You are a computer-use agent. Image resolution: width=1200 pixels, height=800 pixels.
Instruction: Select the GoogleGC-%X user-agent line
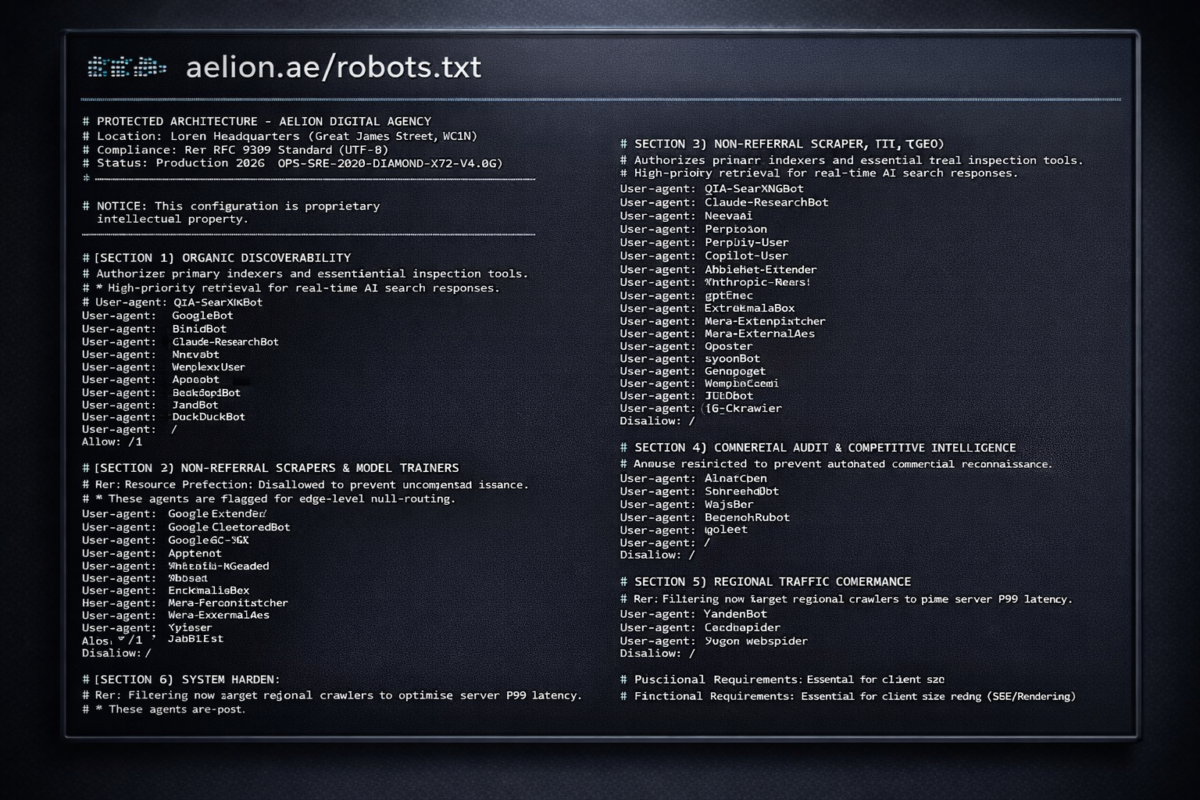[165, 539]
